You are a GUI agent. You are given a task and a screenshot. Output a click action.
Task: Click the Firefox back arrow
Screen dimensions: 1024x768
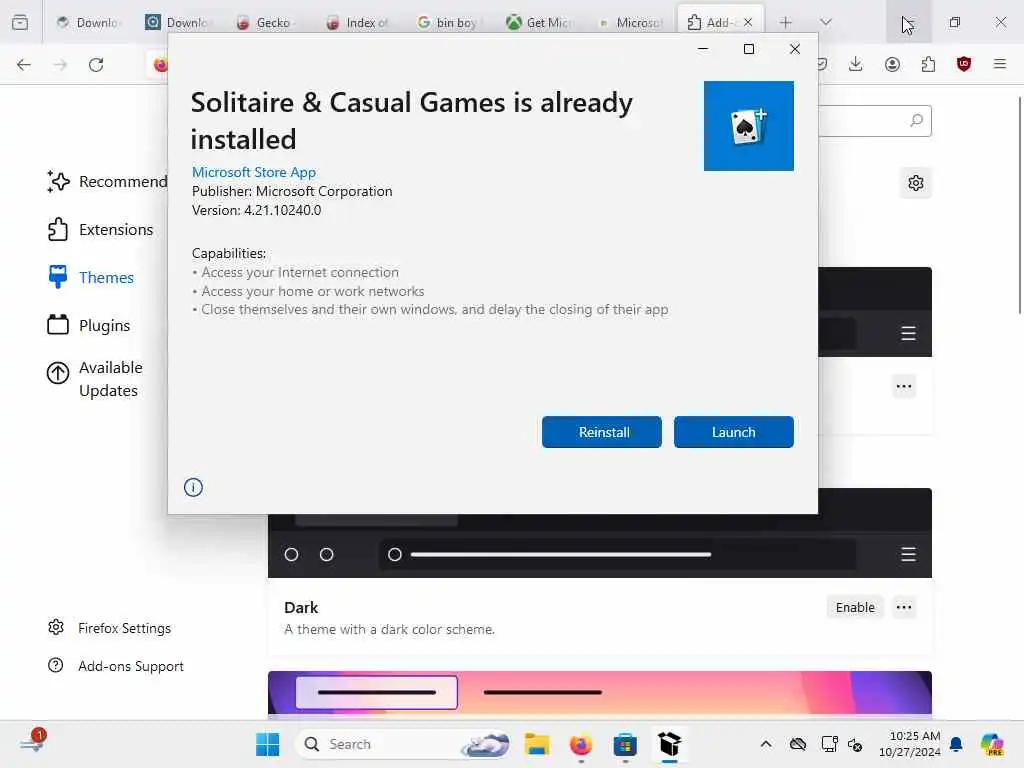[24, 65]
